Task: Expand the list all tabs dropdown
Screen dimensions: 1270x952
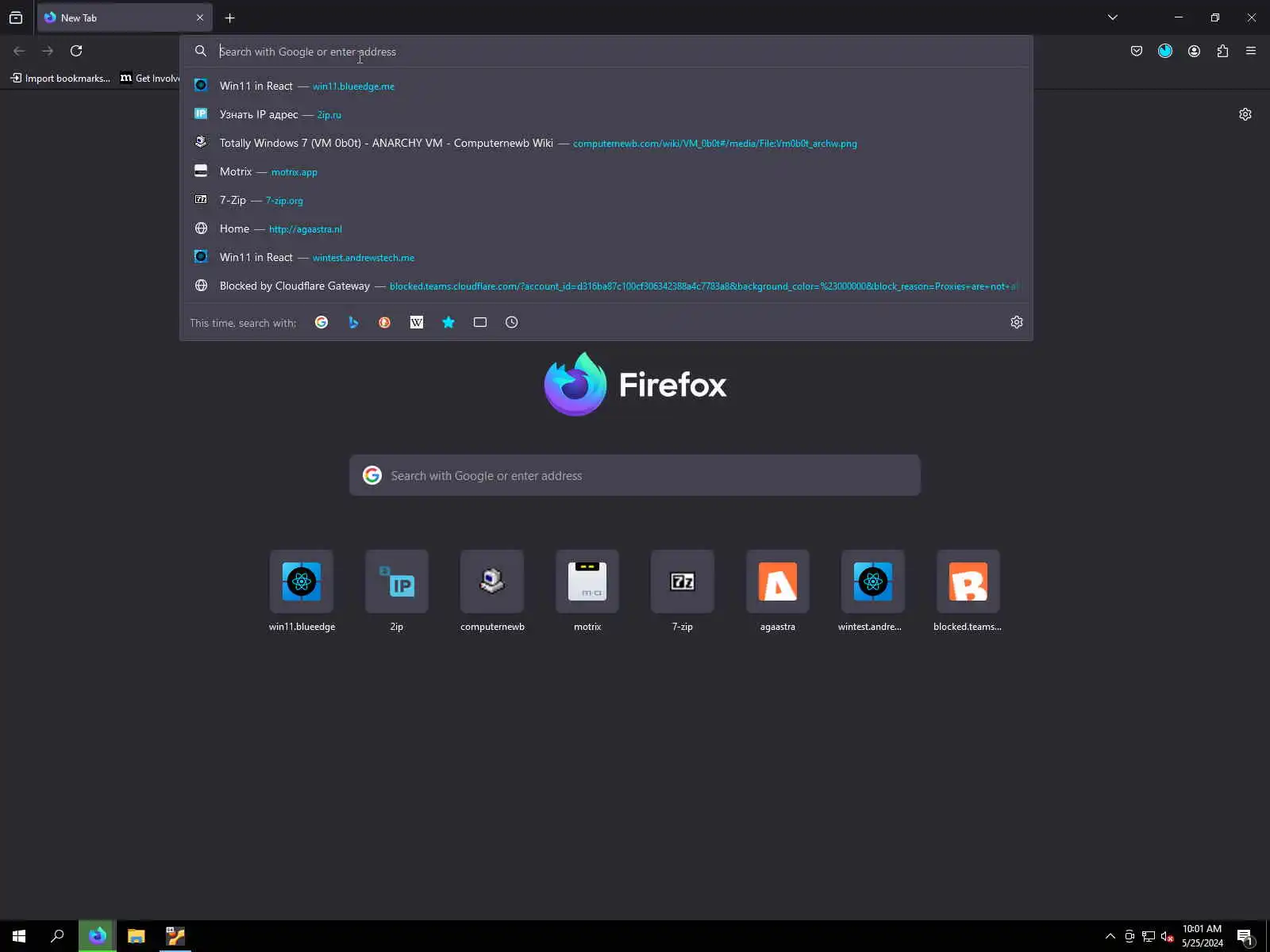Action: pos(1113,17)
